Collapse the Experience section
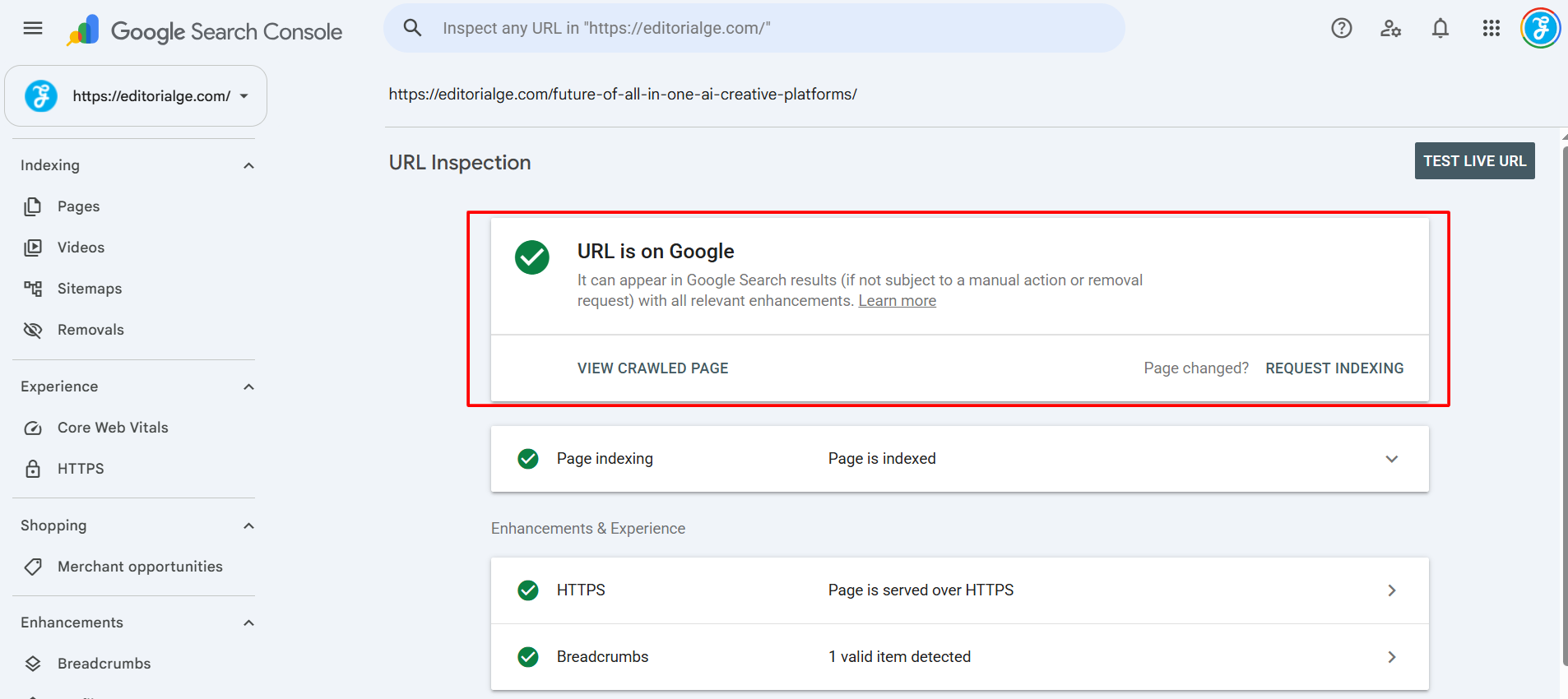1568x699 pixels. coord(249,387)
